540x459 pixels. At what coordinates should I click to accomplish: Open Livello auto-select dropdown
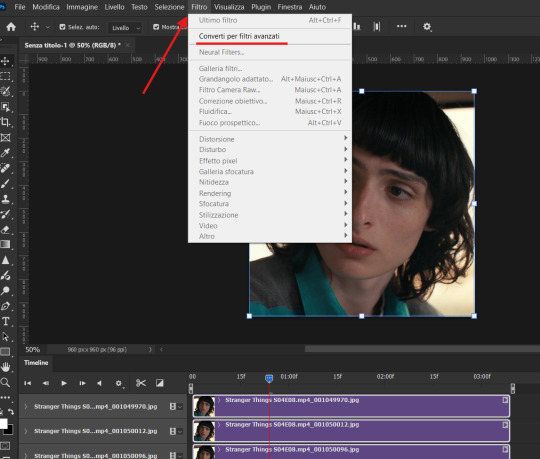tap(125, 28)
